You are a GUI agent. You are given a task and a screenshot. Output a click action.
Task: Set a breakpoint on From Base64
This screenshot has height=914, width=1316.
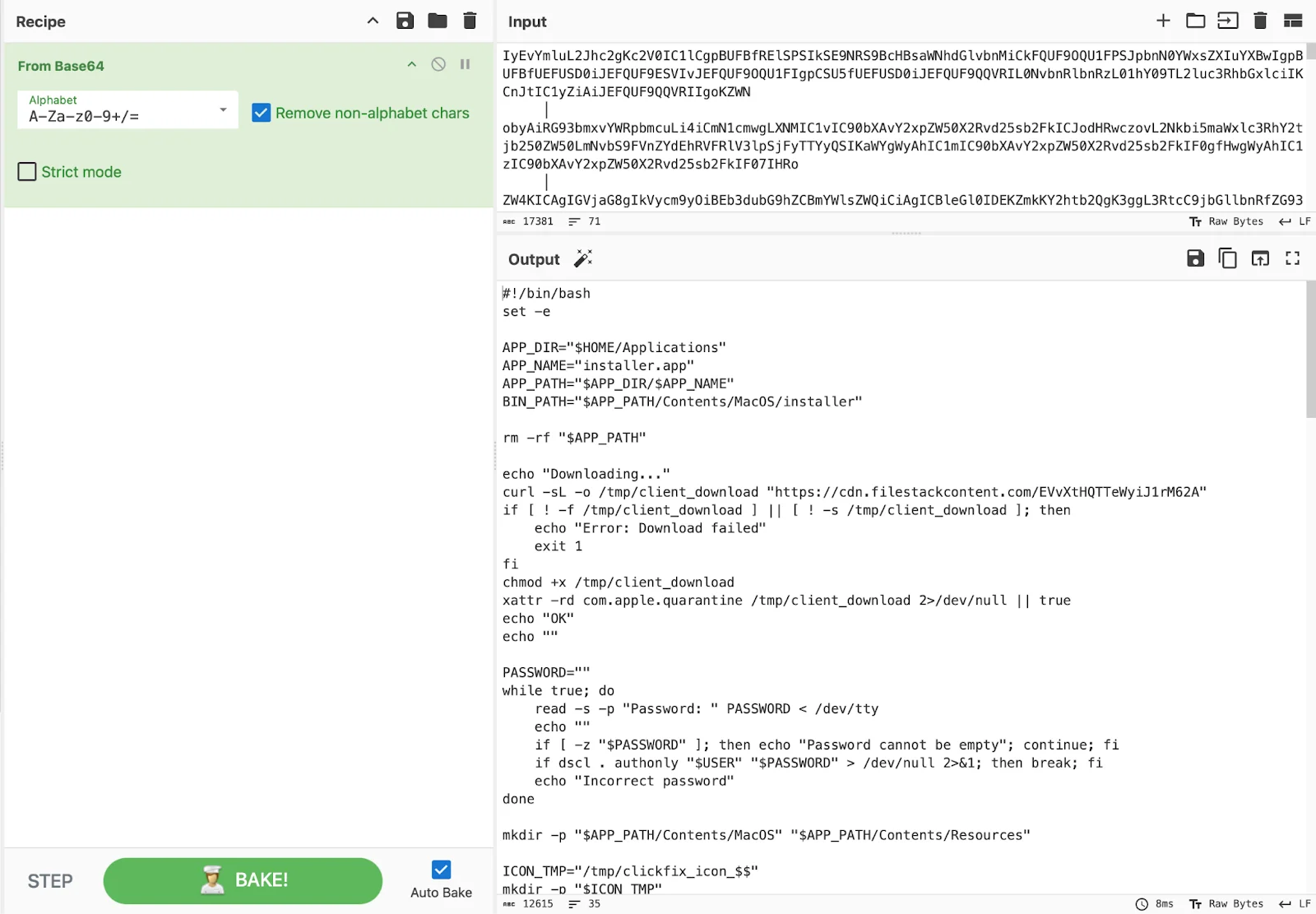(465, 64)
